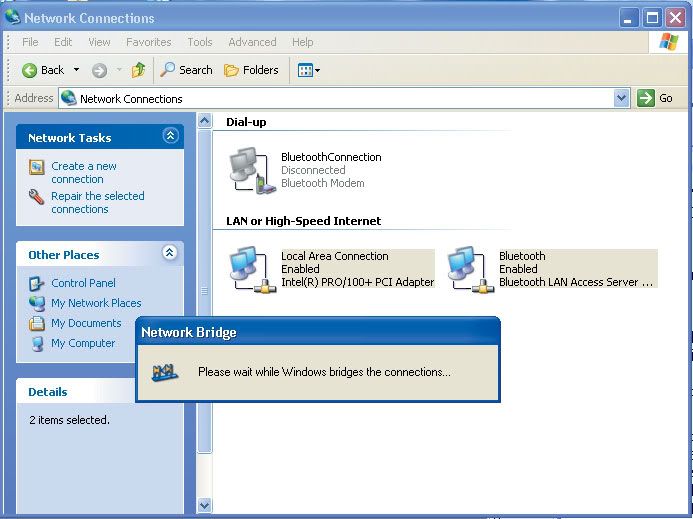The width and height of the screenshot is (693, 519).
Task: Click Repair the selected connections link
Action: tap(98, 202)
